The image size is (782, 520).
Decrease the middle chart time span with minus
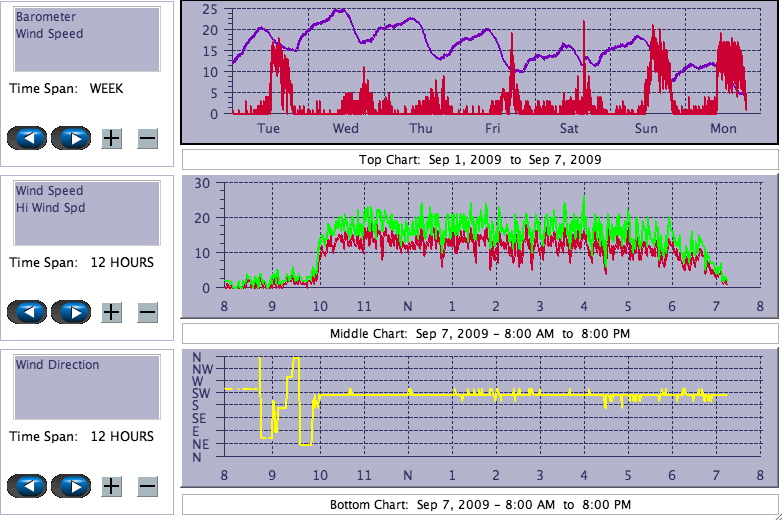[147, 312]
